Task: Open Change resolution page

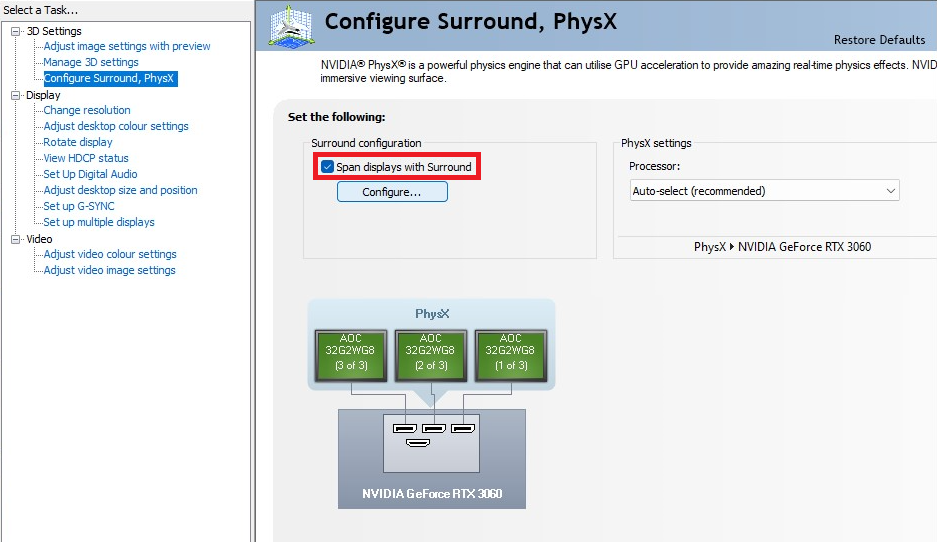Action: point(87,110)
